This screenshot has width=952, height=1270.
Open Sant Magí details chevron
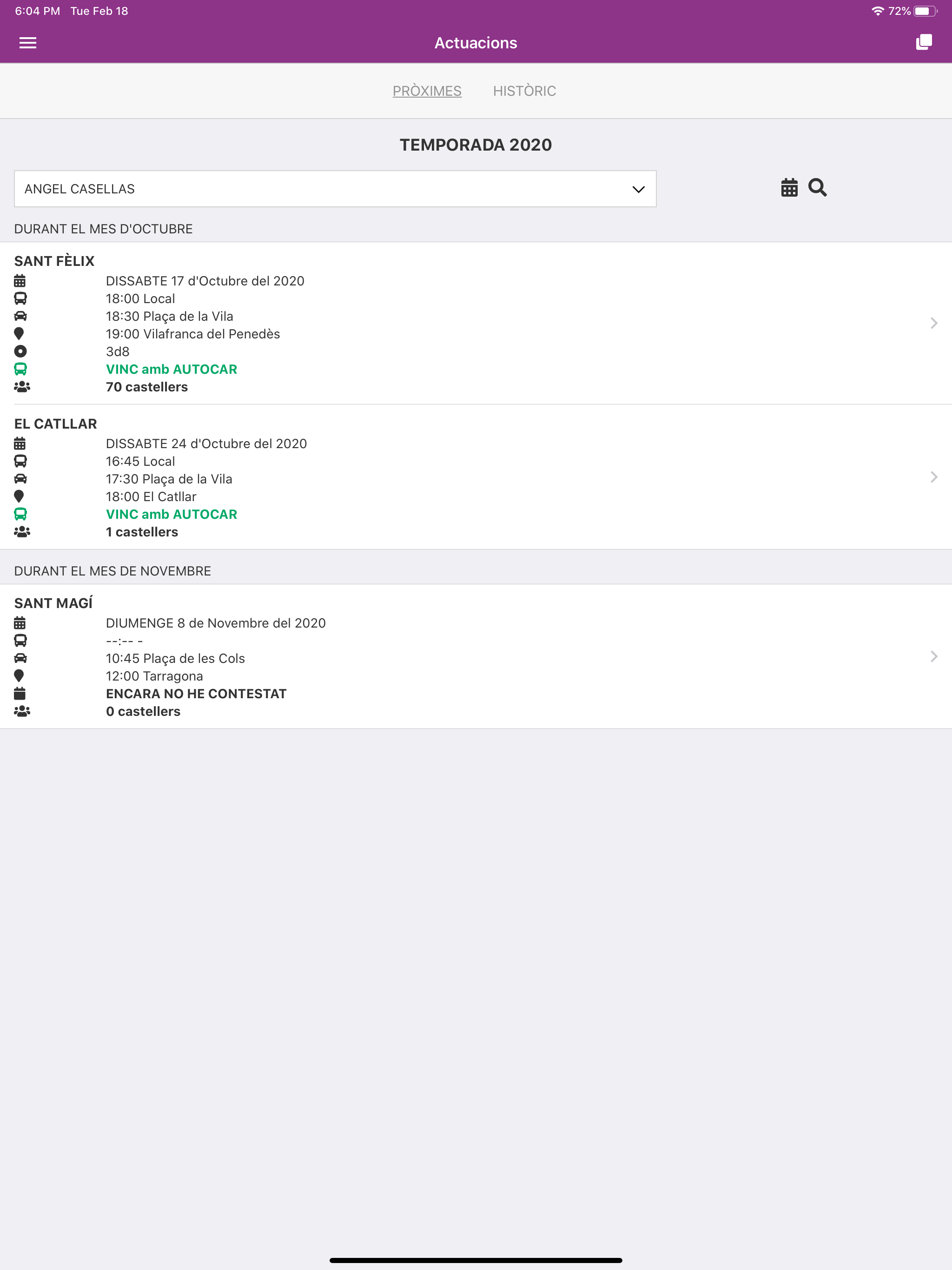933,656
